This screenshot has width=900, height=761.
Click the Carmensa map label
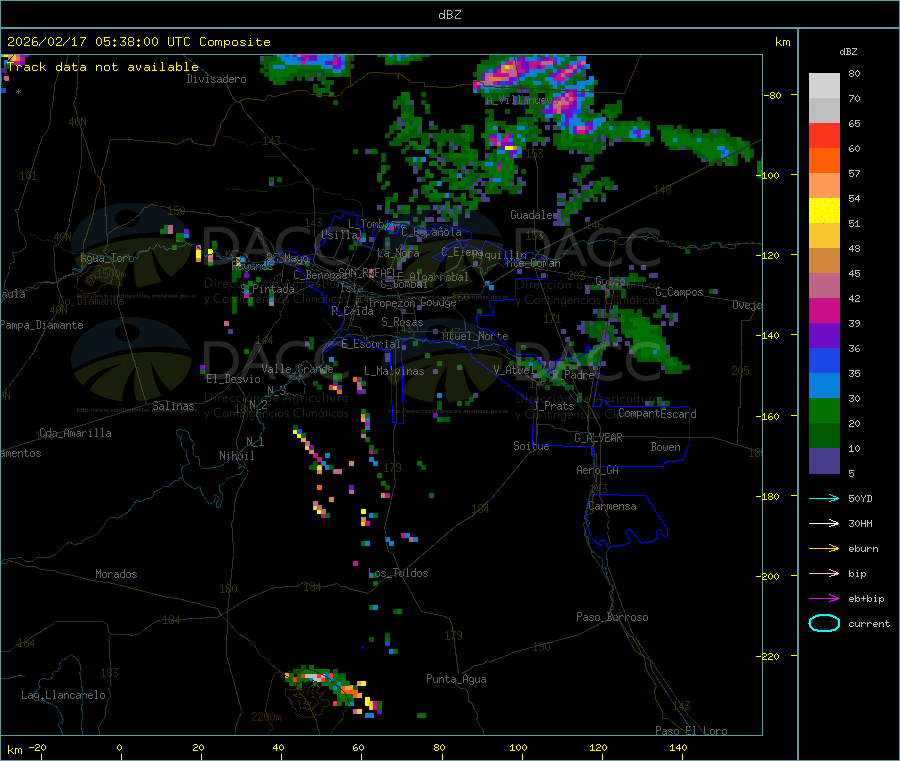tap(612, 506)
